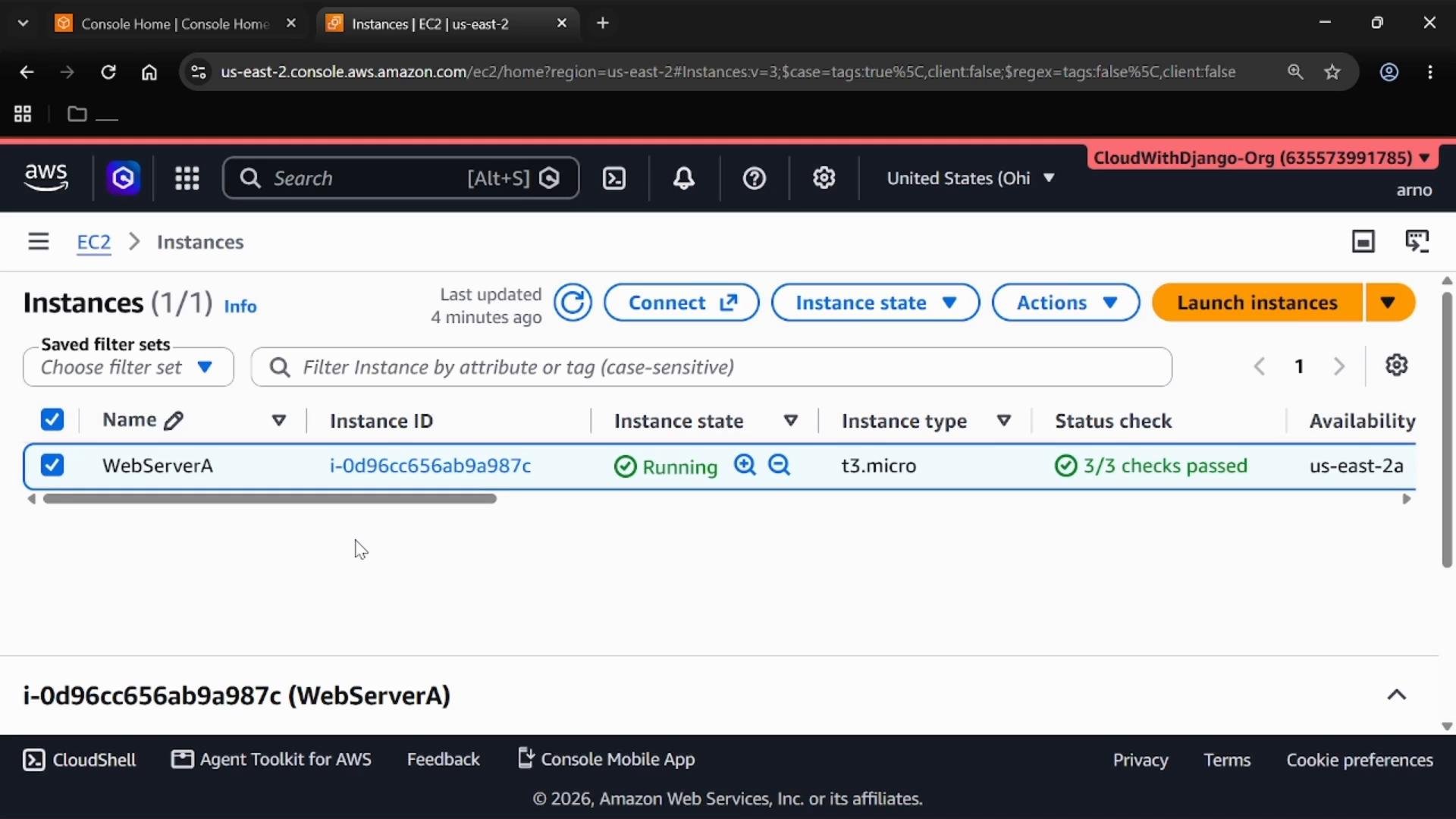Image resolution: width=1456 pixels, height=819 pixels.
Task: Launch CloudShell from the top navigation icon
Action: point(613,178)
